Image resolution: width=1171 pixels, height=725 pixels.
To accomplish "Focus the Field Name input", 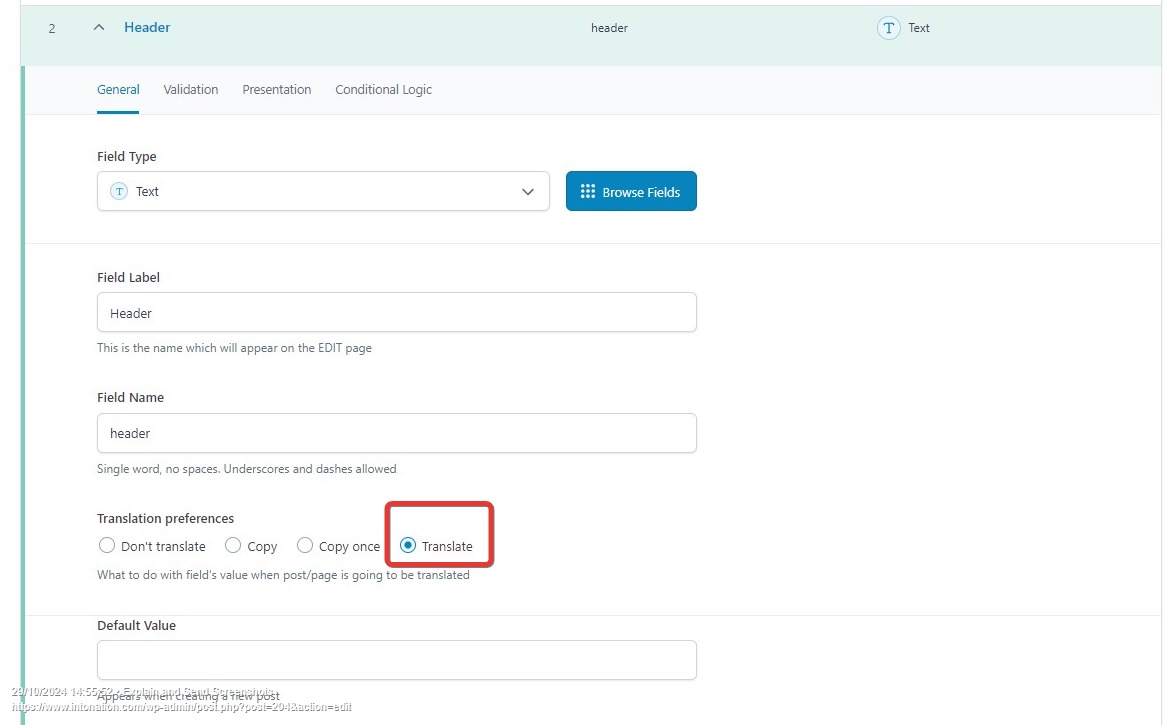I will click(x=397, y=433).
